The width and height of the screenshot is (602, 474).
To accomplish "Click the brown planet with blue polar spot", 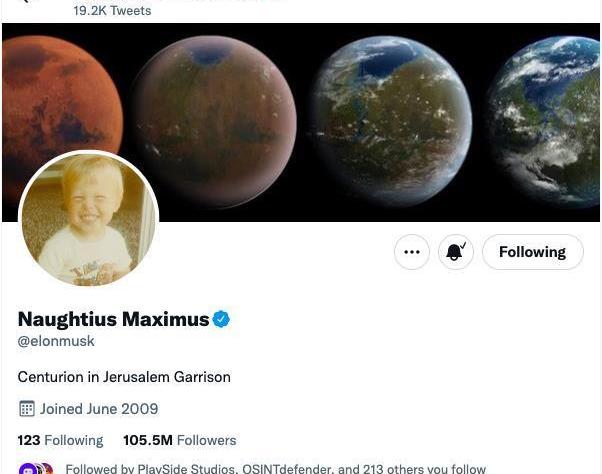I will [x=213, y=119].
